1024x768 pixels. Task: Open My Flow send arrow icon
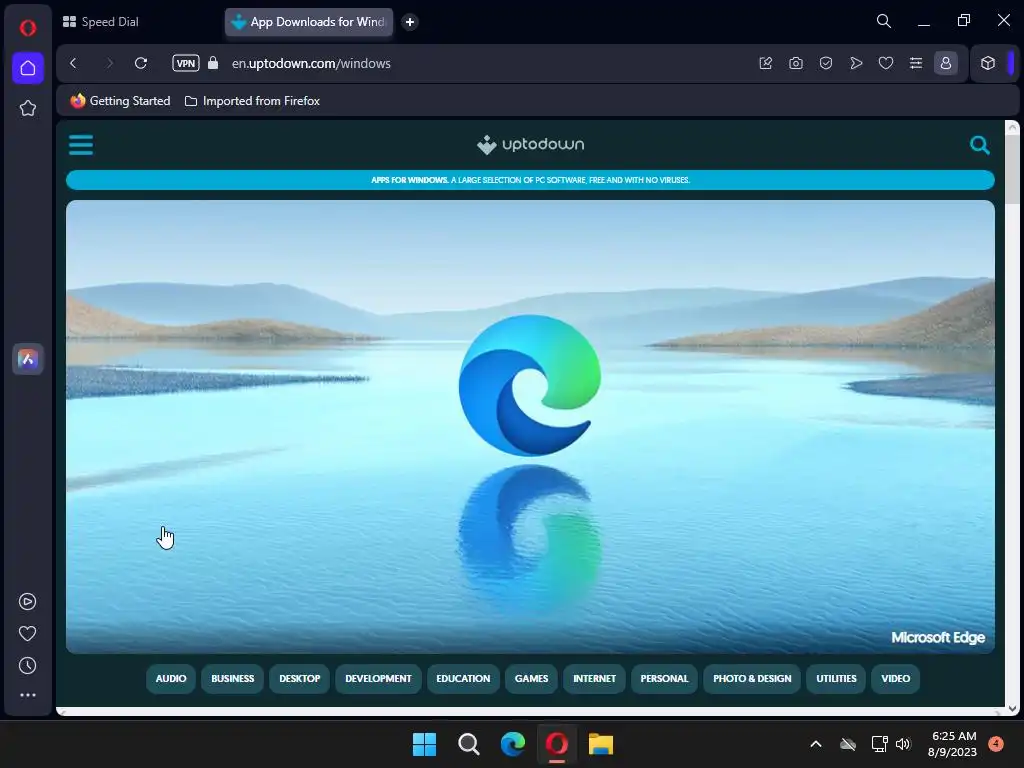(856, 63)
